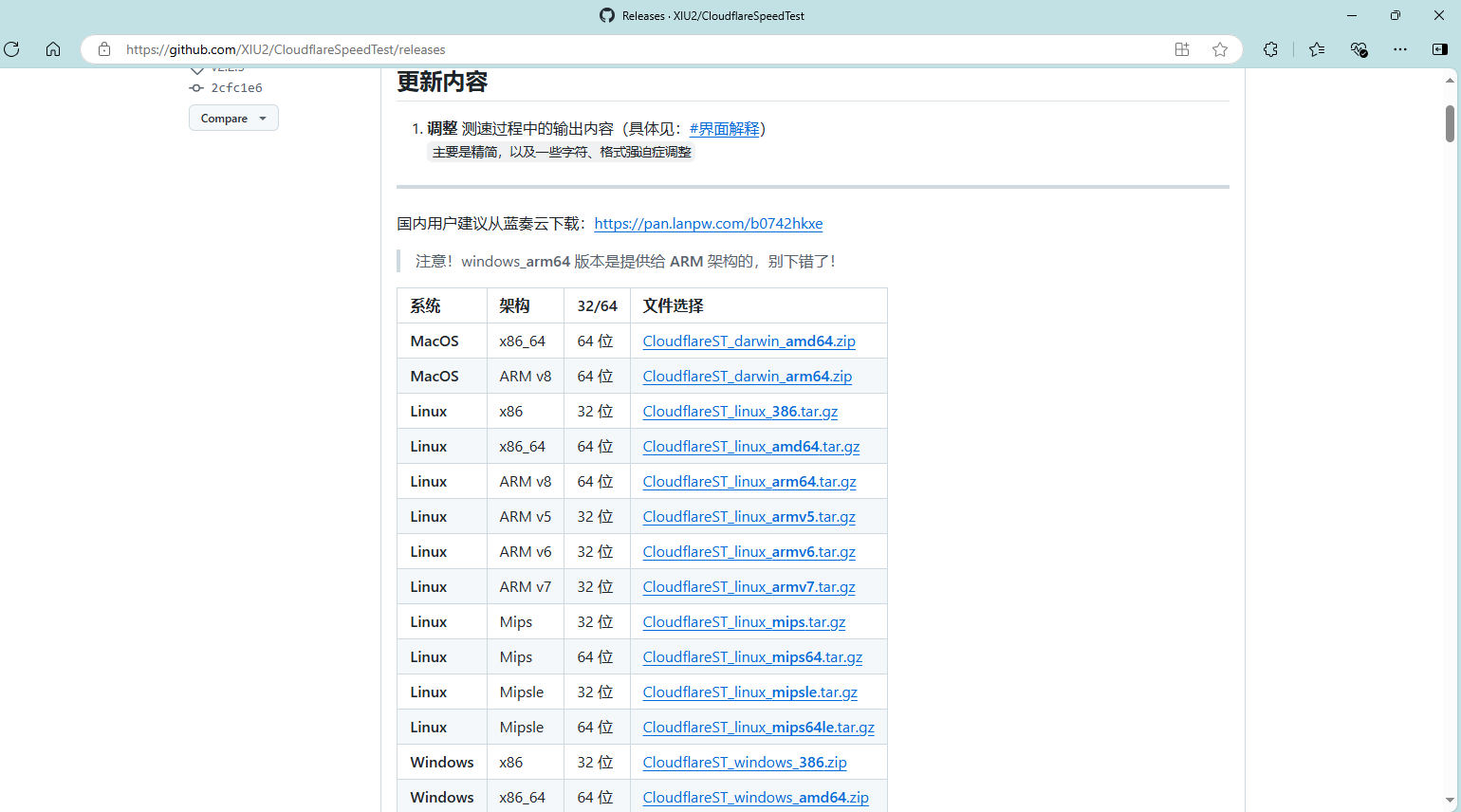The image size is (1461, 812).
Task: Open Settings and more ellipsis menu
Action: 1400,49
